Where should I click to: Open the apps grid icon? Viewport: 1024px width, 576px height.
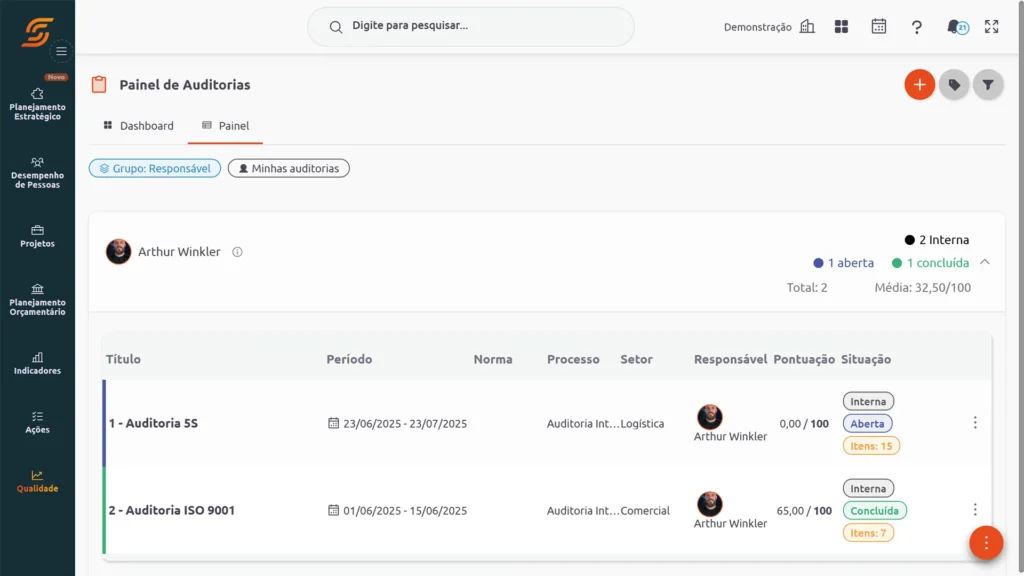point(841,26)
